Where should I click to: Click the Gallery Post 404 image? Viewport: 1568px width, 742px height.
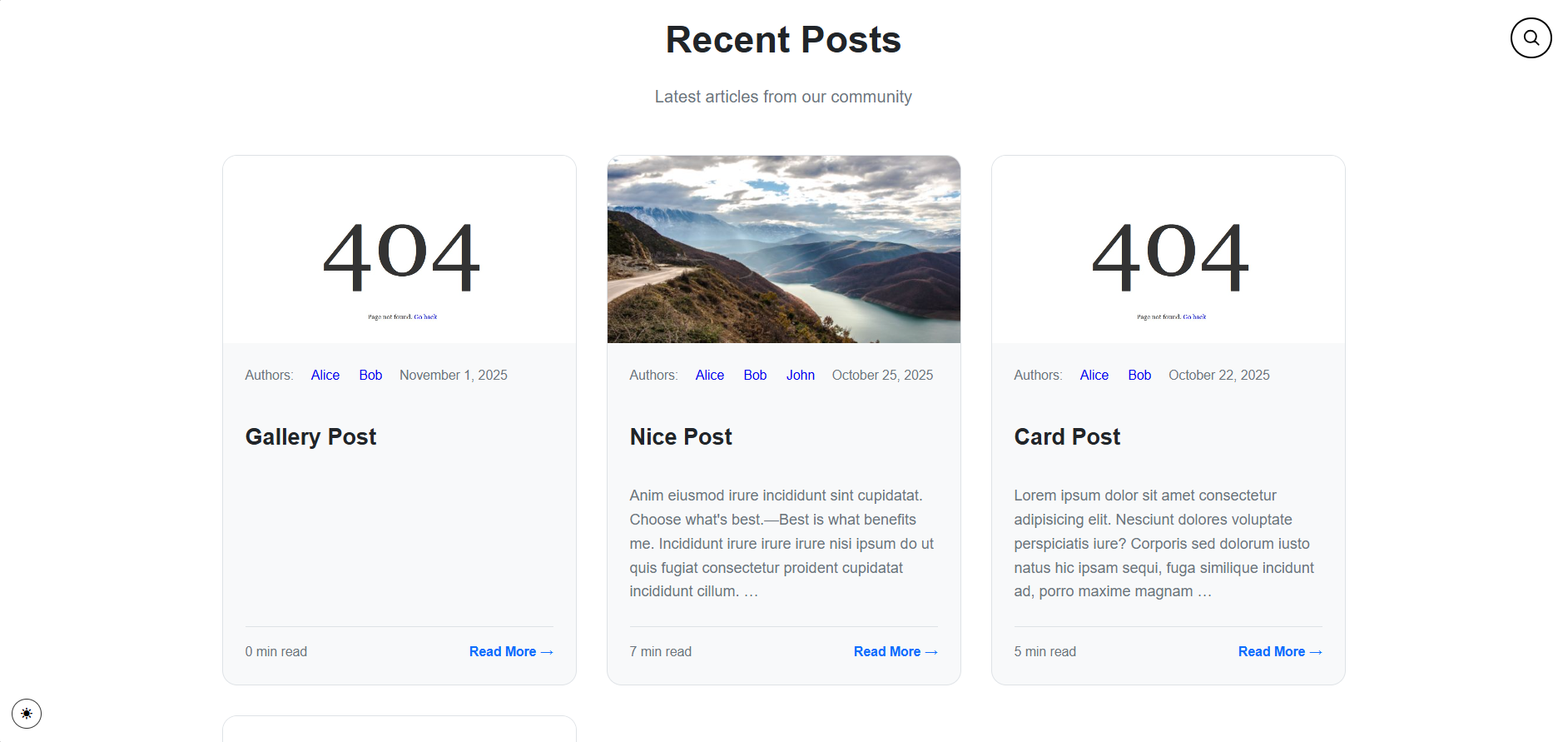[399, 250]
